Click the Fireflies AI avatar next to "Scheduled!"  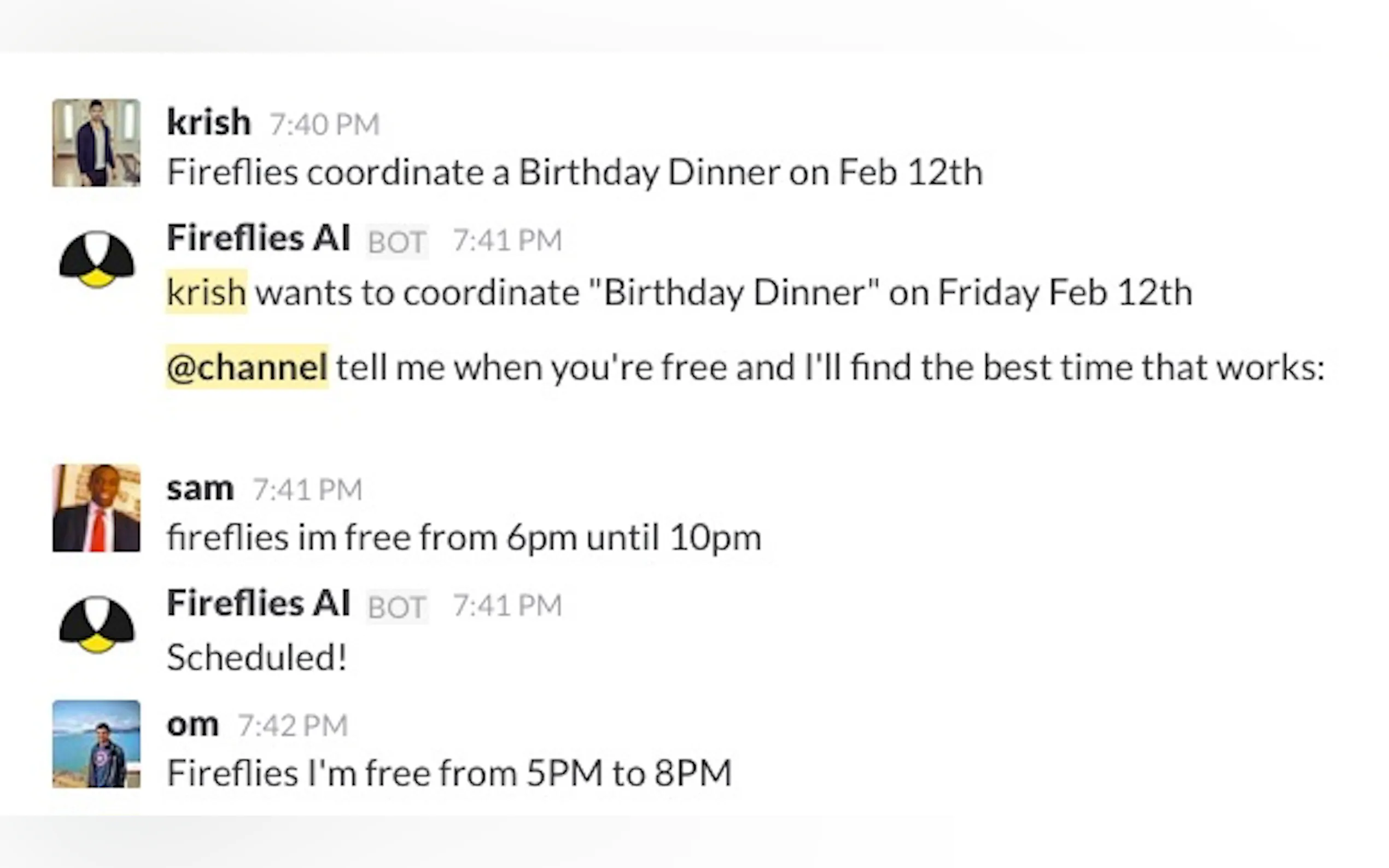pyautogui.click(x=96, y=625)
